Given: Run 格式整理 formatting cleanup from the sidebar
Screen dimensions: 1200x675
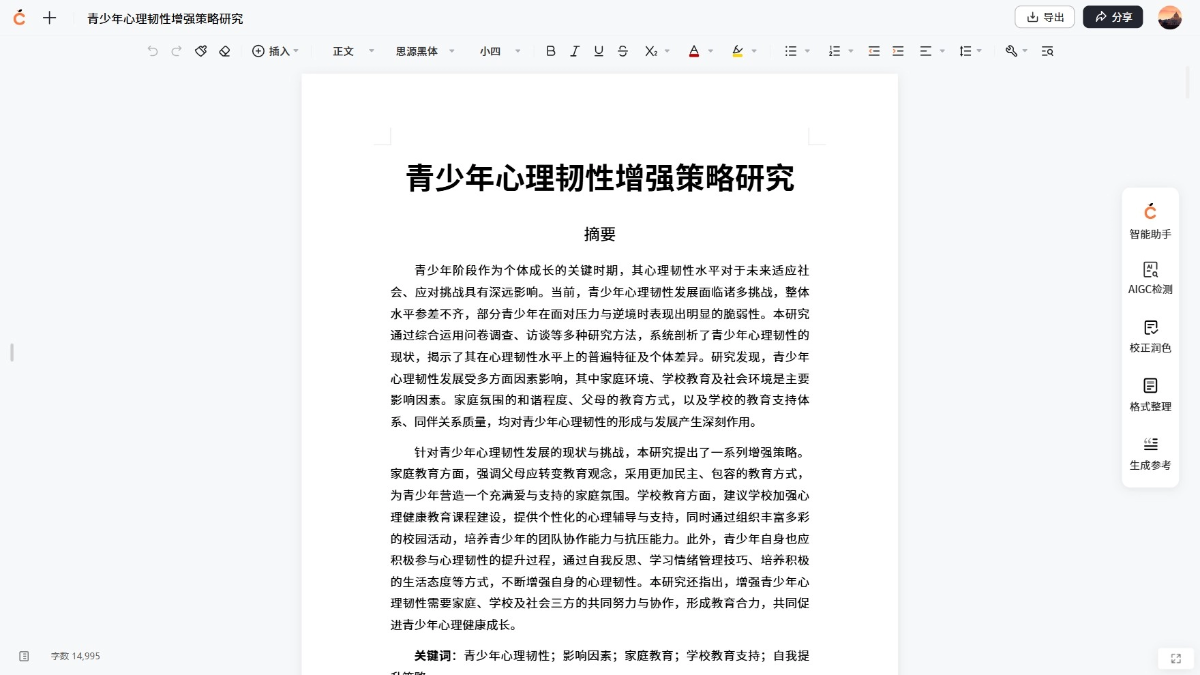Looking at the screenshot, I should click(1150, 392).
